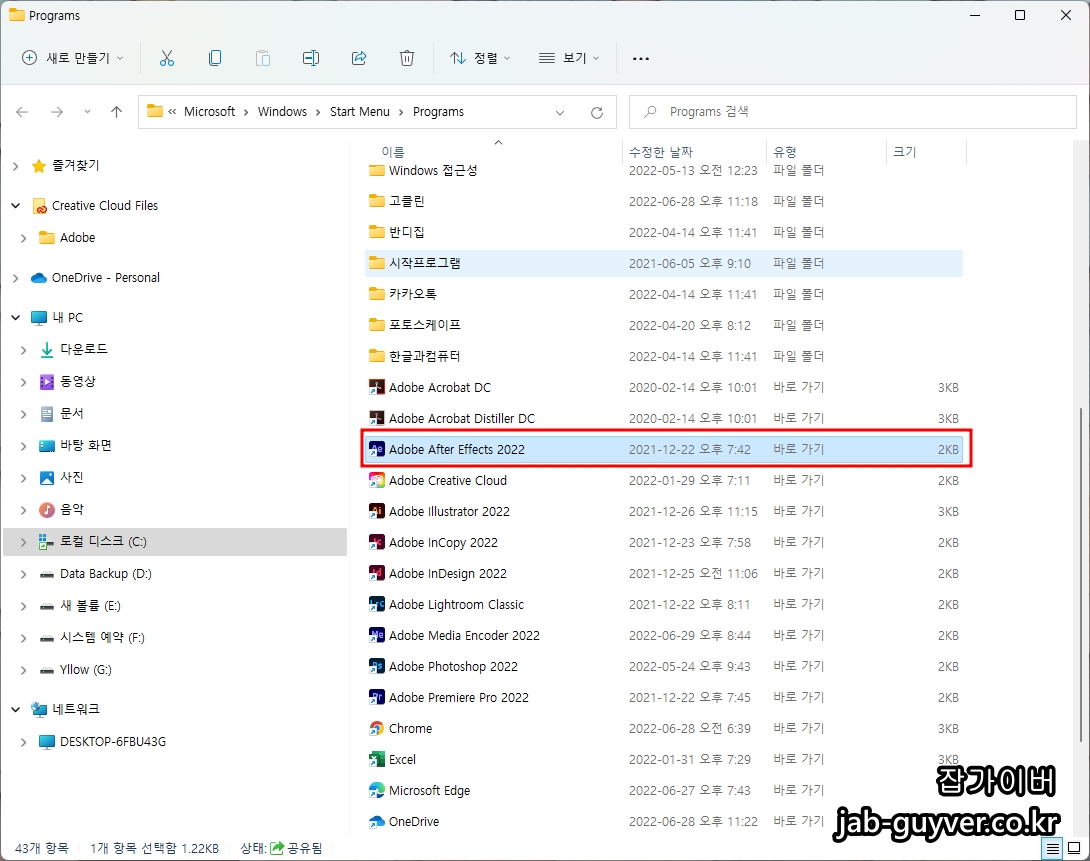Select 다운로드 in the navigation pane

[x=83, y=350]
